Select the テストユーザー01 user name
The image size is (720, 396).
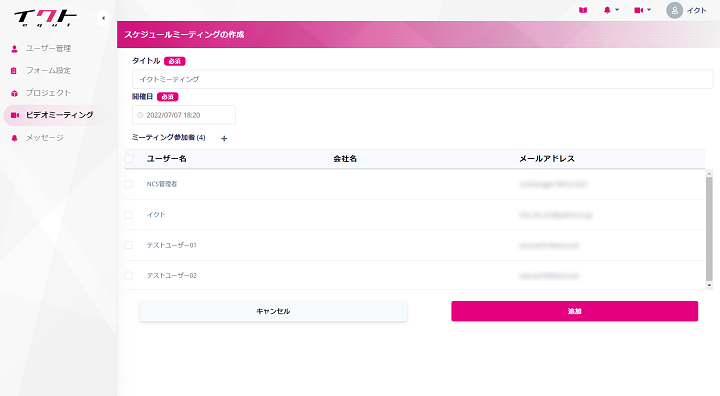coord(171,245)
